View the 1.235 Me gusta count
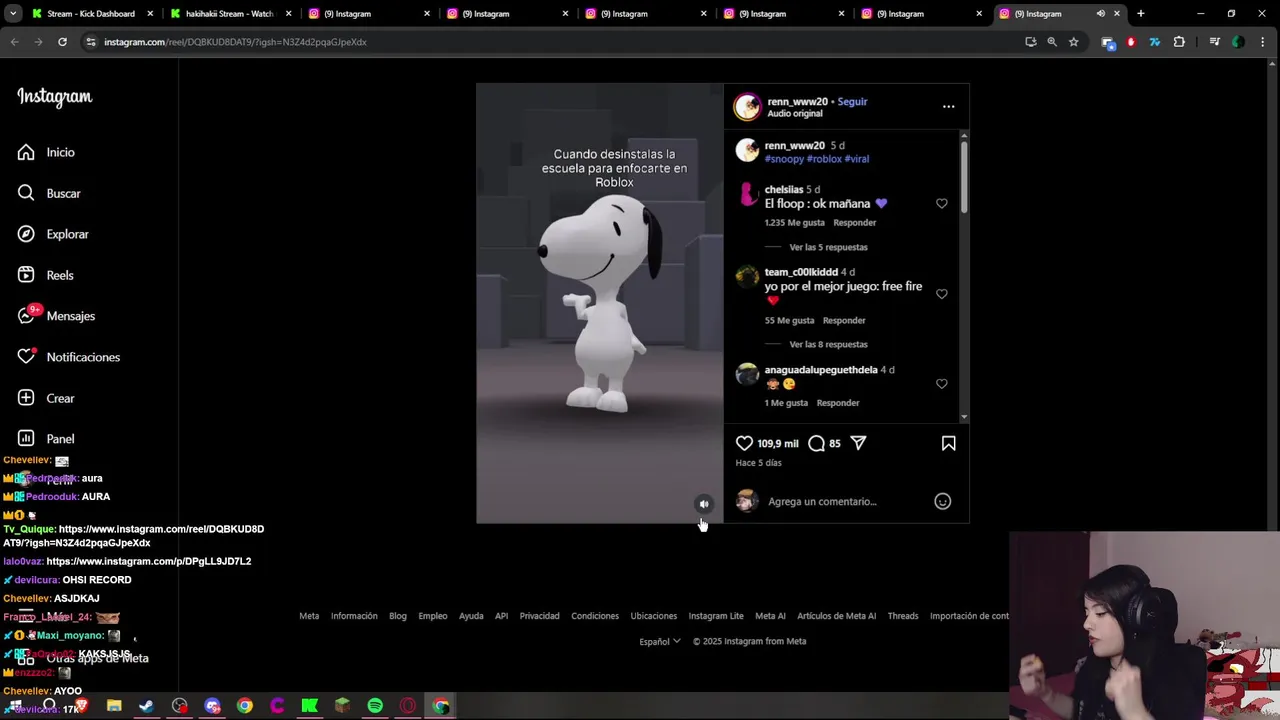Viewport: 1280px width, 720px height. tap(795, 223)
